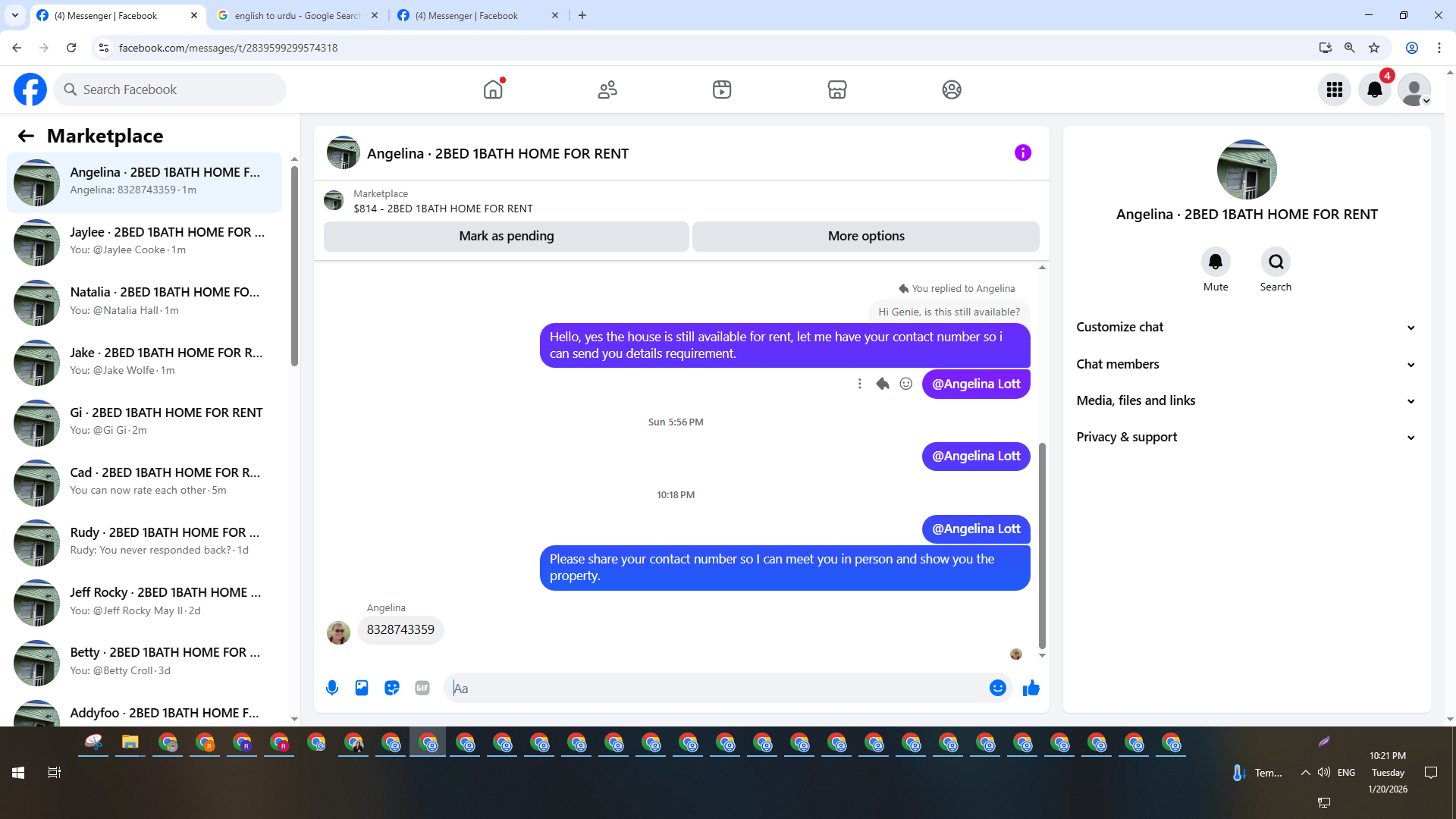Click the Chrome address bar URL
Viewport: 1456px width, 819px height.
[x=228, y=48]
